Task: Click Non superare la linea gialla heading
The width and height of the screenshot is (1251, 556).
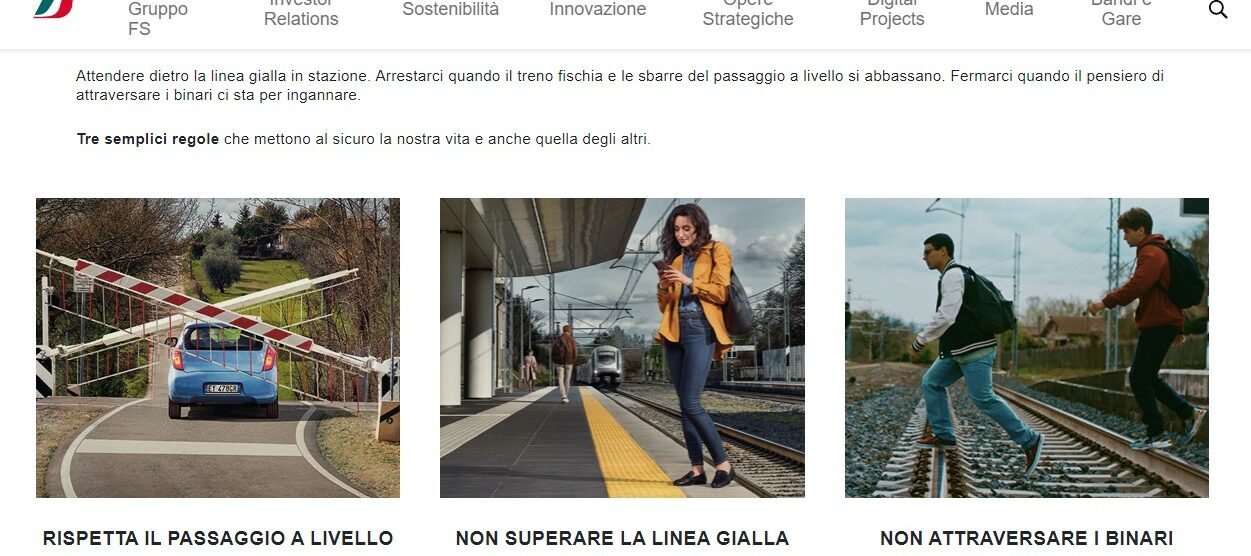Action: pyautogui.click(x=622, y=538)
